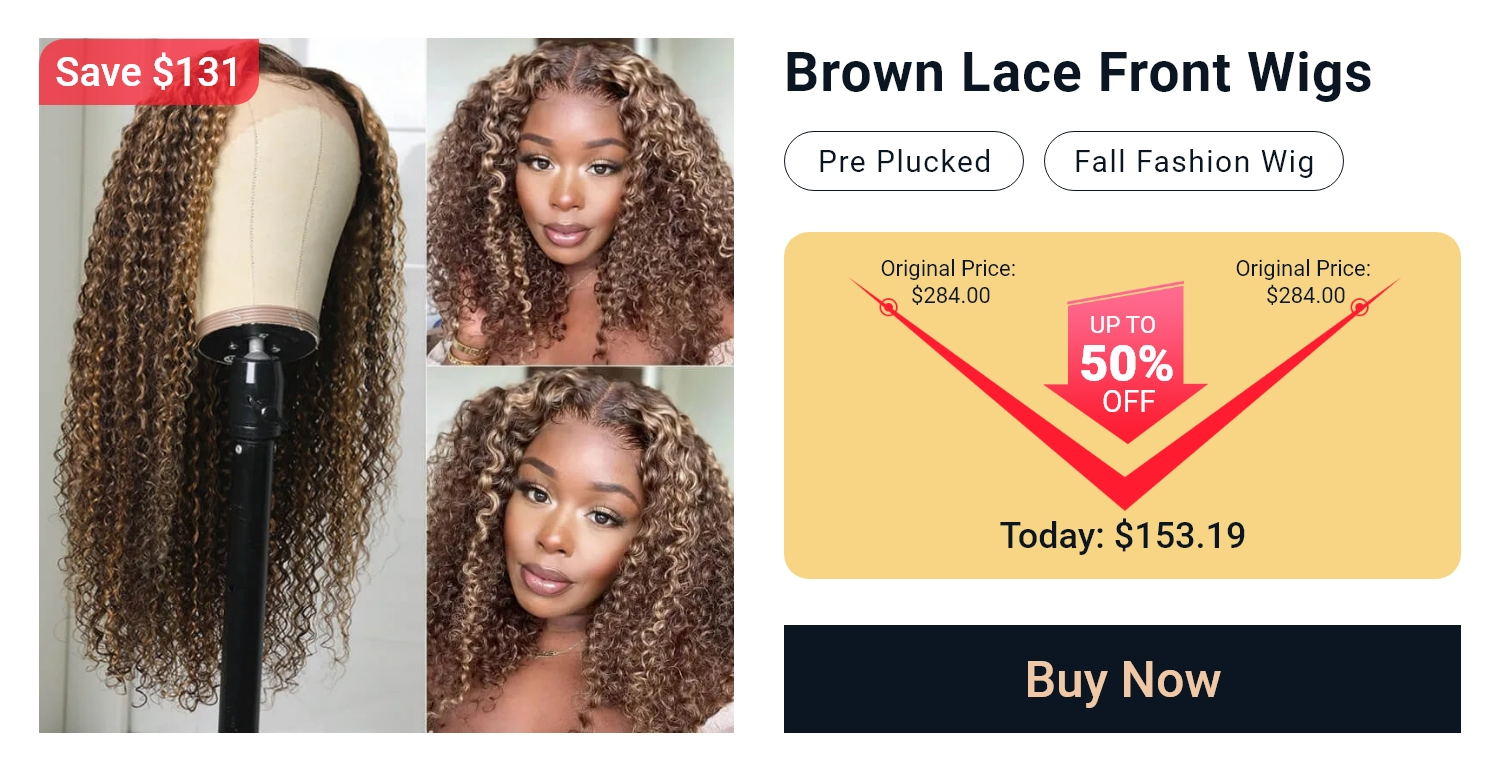
Task: Click the left red circle price marker
Action: pyautogui.click(x=888, y=307)
